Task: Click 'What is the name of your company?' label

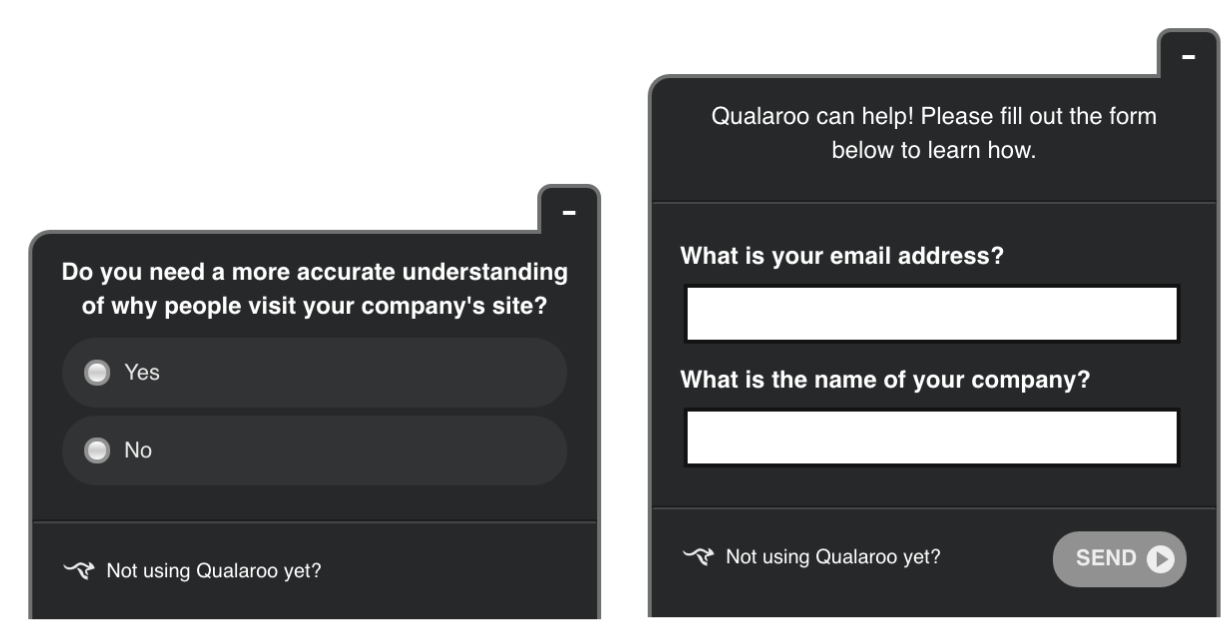Action: 885,380
